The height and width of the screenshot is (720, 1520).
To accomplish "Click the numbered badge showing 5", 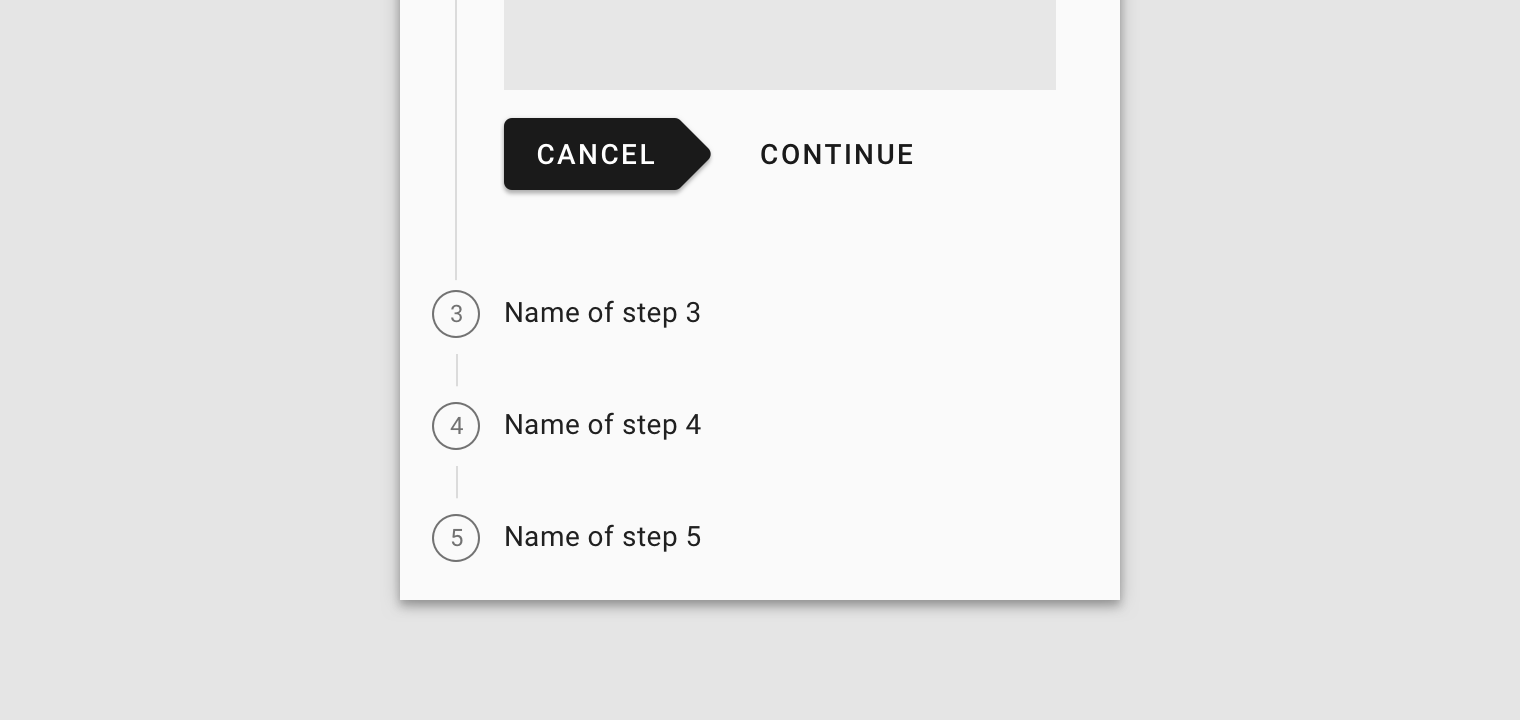I will click(456, 538).
